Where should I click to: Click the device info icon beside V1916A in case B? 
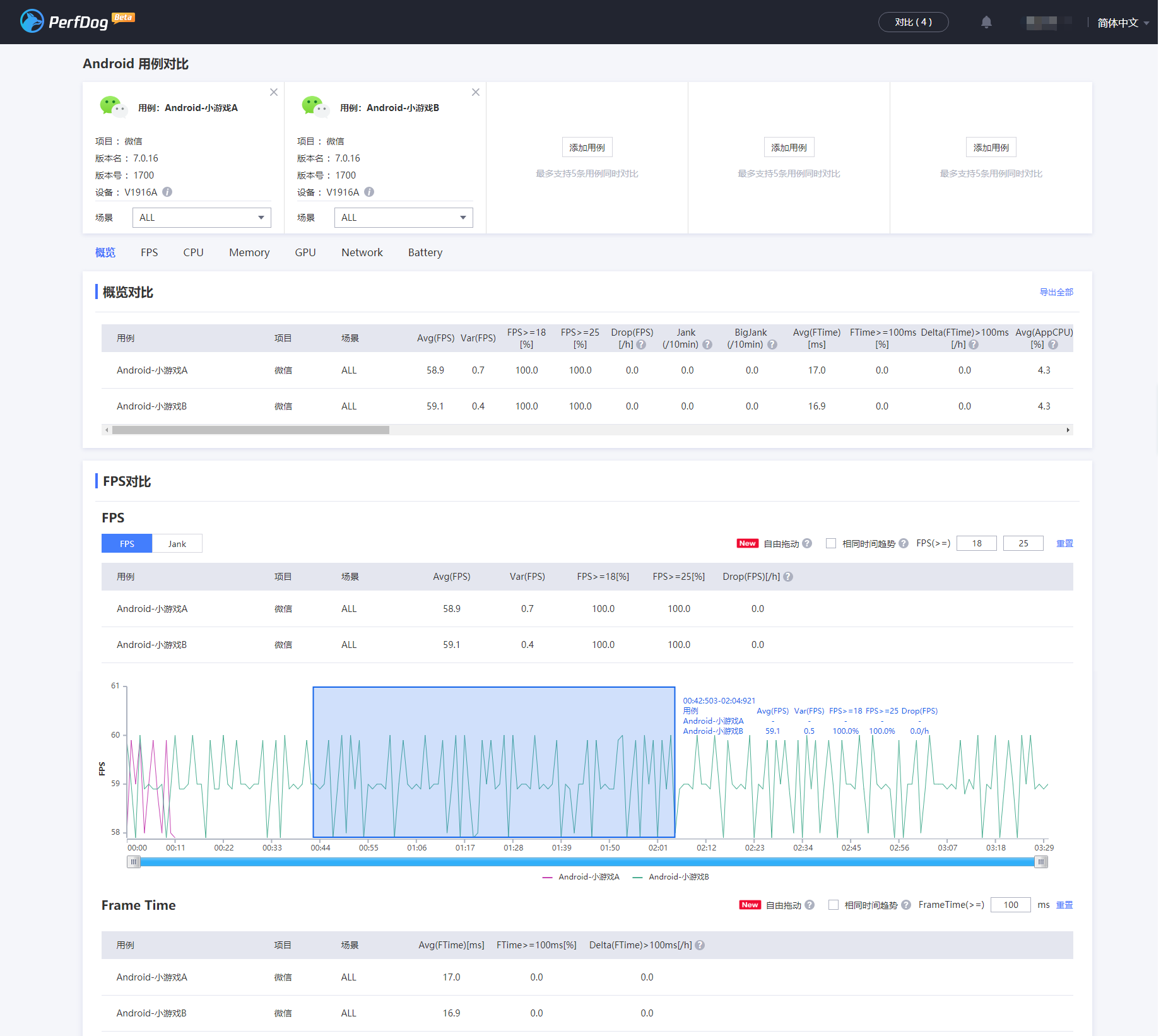tap(369, 192)
